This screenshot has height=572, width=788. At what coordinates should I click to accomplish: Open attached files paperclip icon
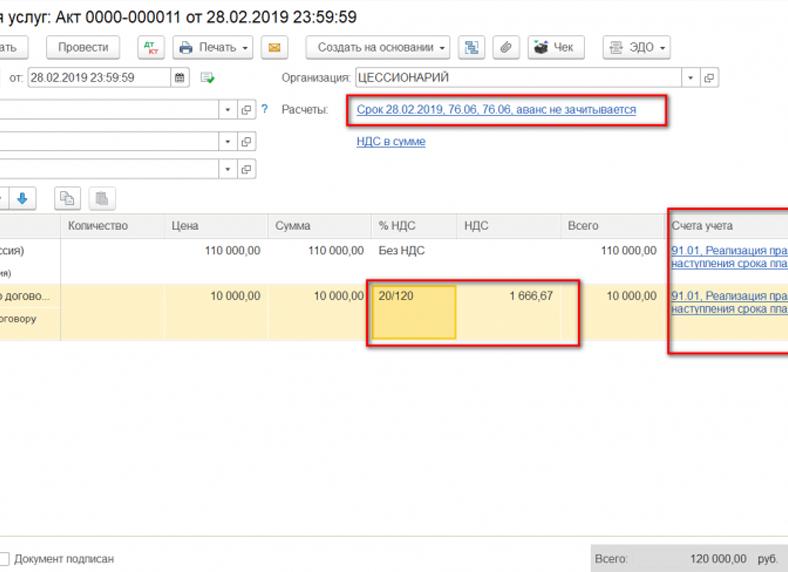pyautogui.click(x=506, y=47)
